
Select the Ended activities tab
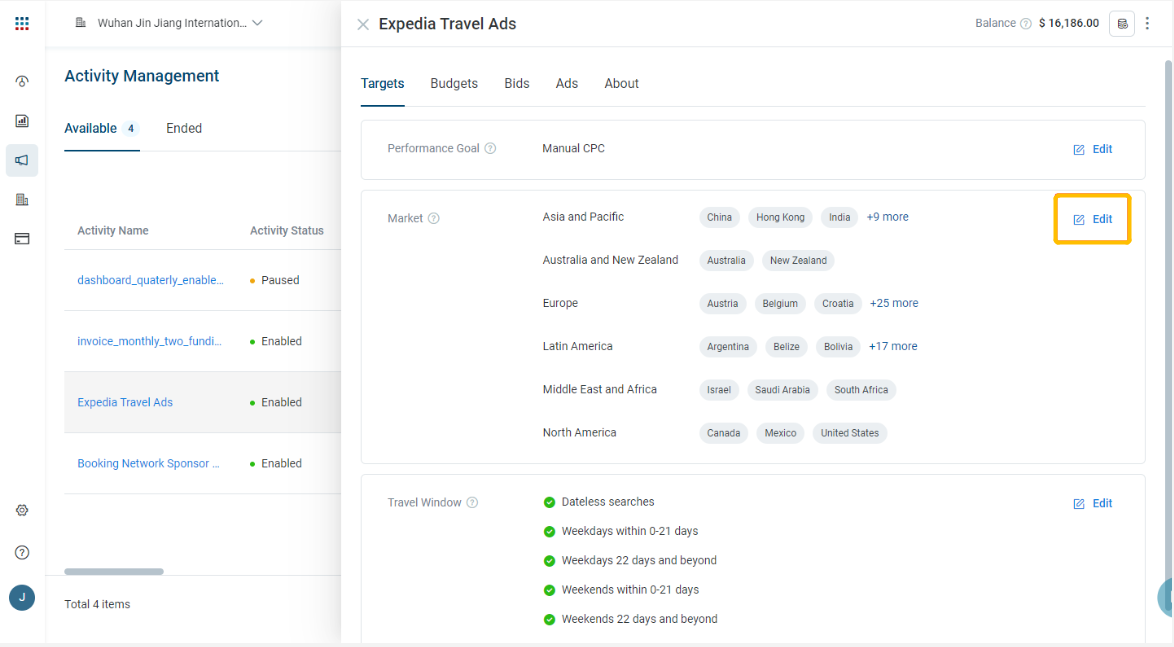click(x=184, y=129)
